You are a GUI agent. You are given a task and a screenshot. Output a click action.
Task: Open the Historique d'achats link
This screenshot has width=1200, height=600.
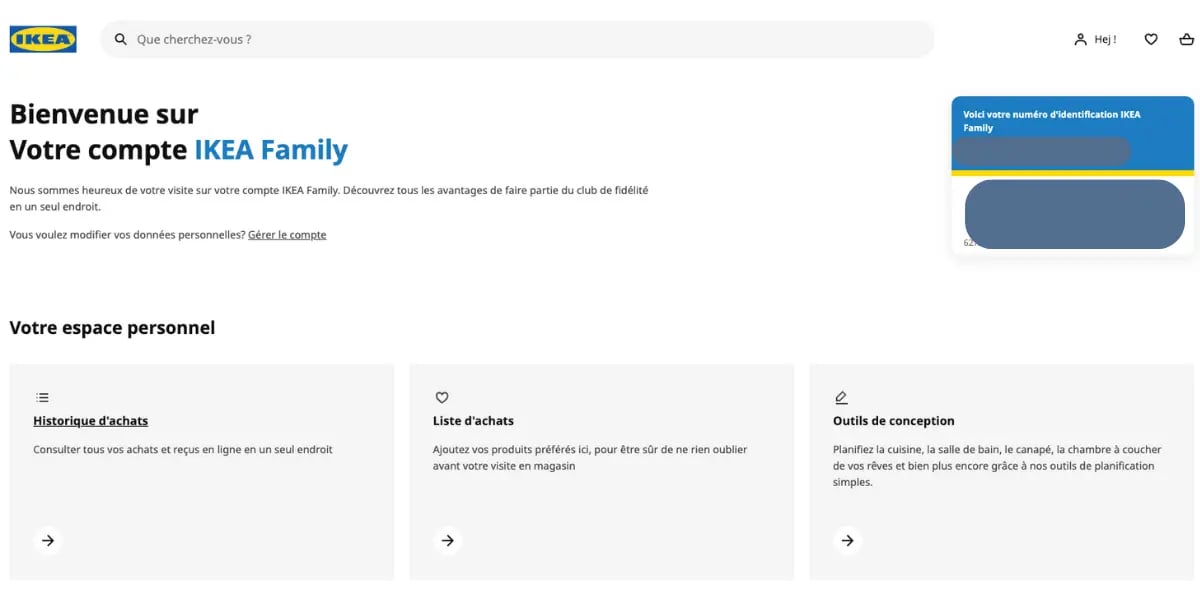click(x=90, y=421)
